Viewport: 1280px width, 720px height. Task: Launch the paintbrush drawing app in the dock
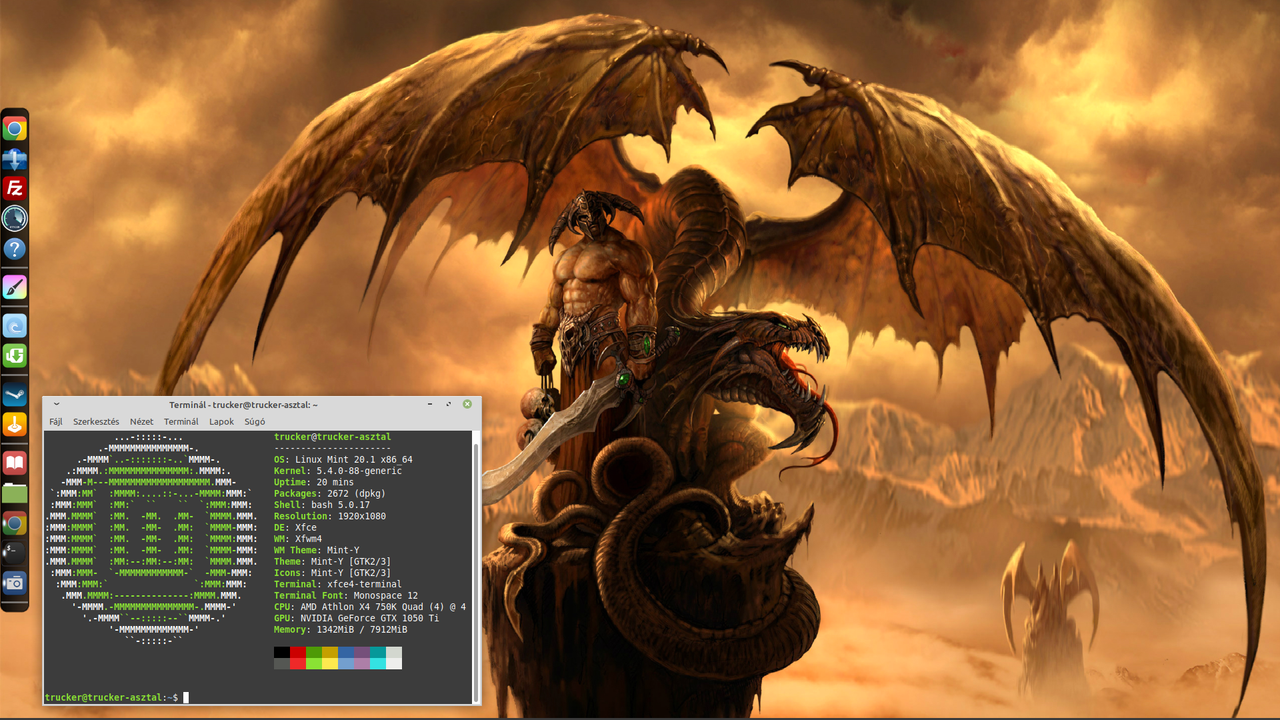pyautogui.click(x=14, y=288)
